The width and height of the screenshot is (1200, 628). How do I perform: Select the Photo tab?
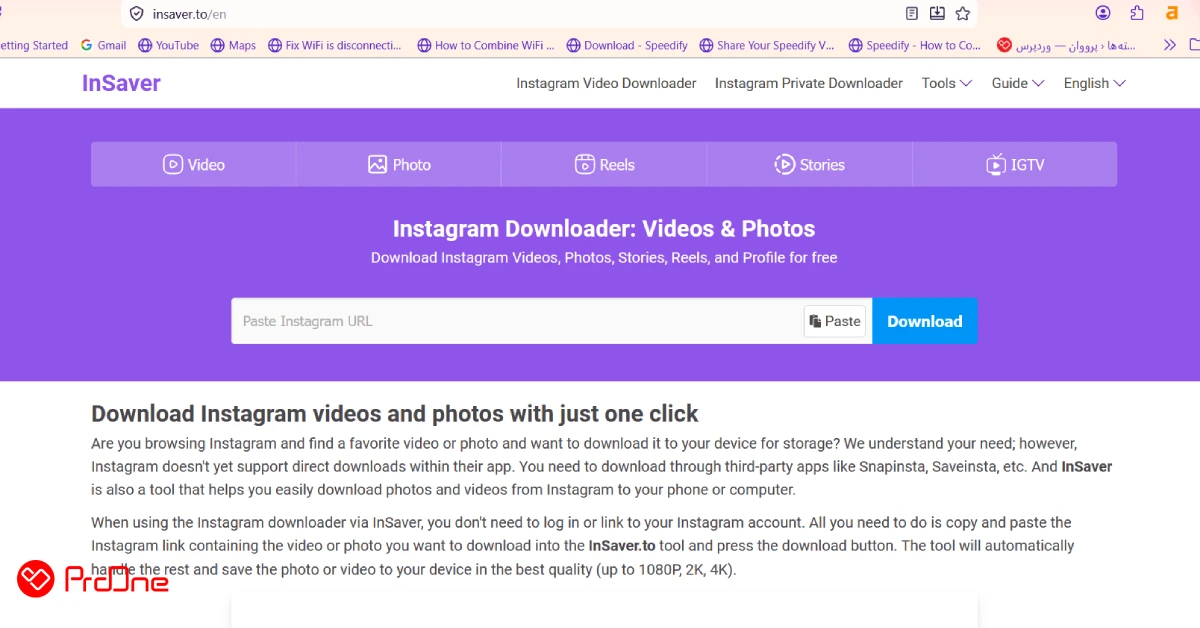399,164
